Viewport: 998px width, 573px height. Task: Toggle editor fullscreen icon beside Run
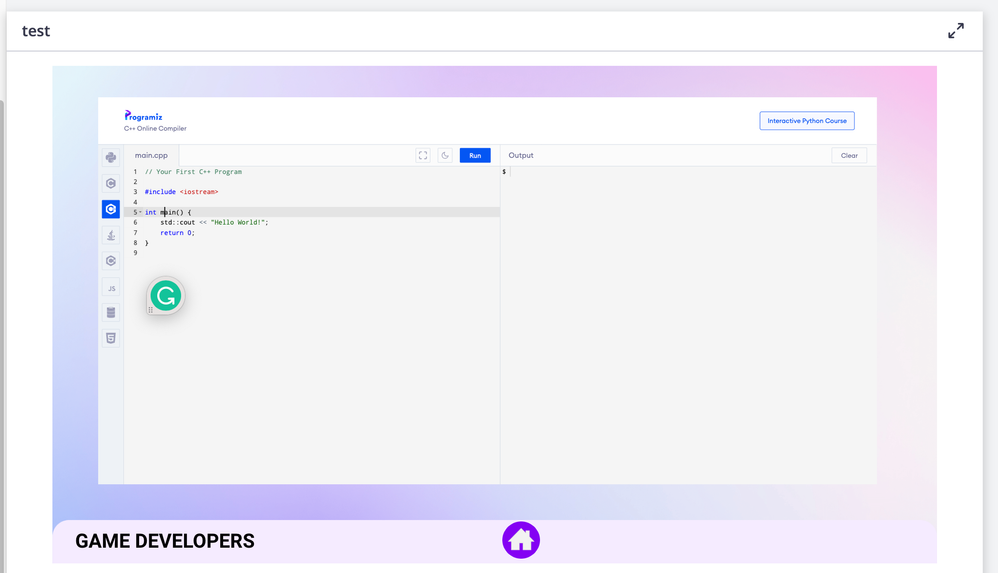coord(423,155)
